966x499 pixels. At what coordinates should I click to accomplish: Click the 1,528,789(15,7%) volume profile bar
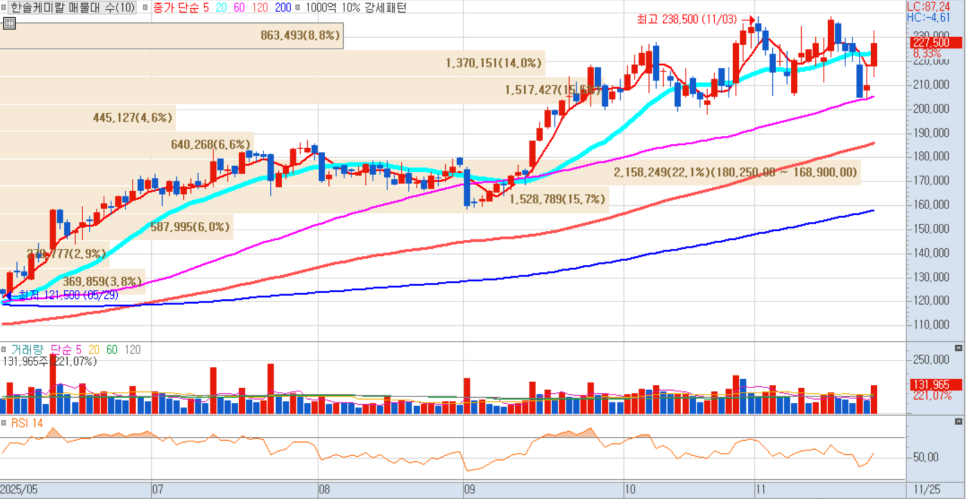coord(304,200)
